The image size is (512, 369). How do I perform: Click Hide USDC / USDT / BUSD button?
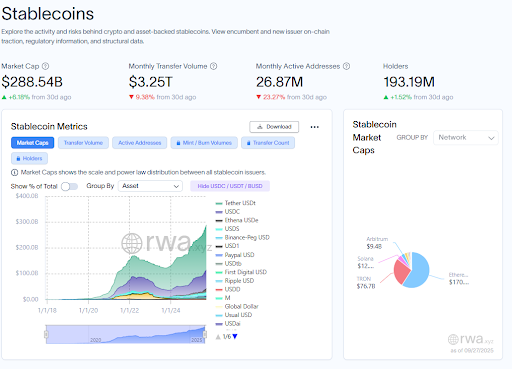click(230, 186)
